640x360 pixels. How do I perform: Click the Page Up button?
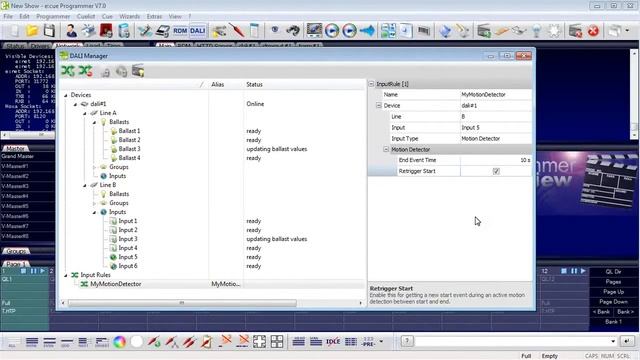pyautogui.click(x=613, y=292)
